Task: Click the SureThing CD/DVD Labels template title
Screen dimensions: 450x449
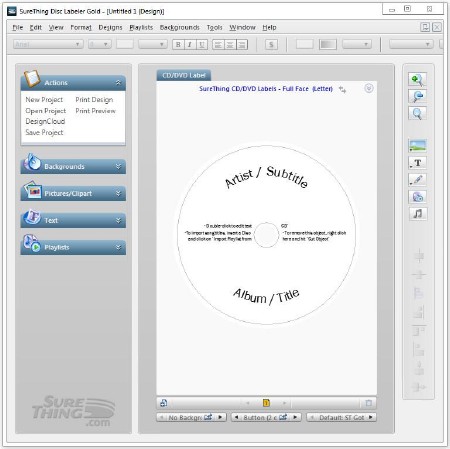Action: click(x=266, y=89)
